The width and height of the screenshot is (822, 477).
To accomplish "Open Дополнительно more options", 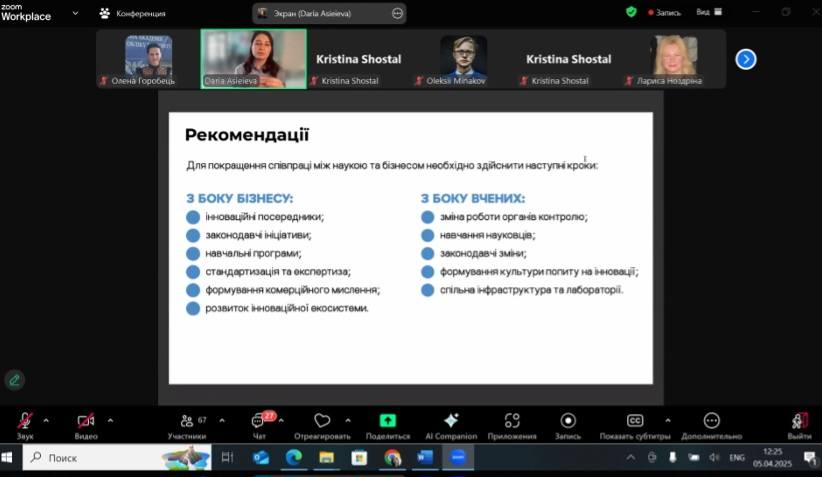I will click(711, 421).
